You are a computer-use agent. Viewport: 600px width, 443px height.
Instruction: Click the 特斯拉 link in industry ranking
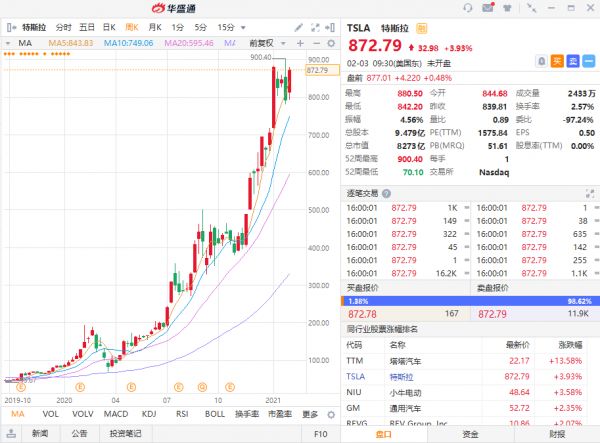point(400,375)
